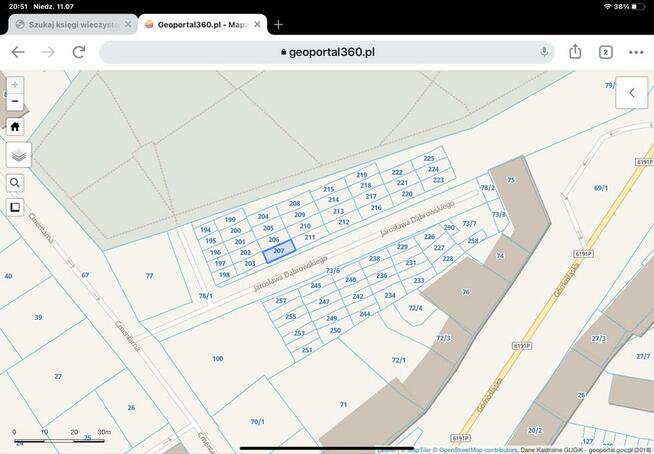This screenshot has height=454, width=654.
Task: Open the browser three-dot more menu
Action: click(636, 52)
